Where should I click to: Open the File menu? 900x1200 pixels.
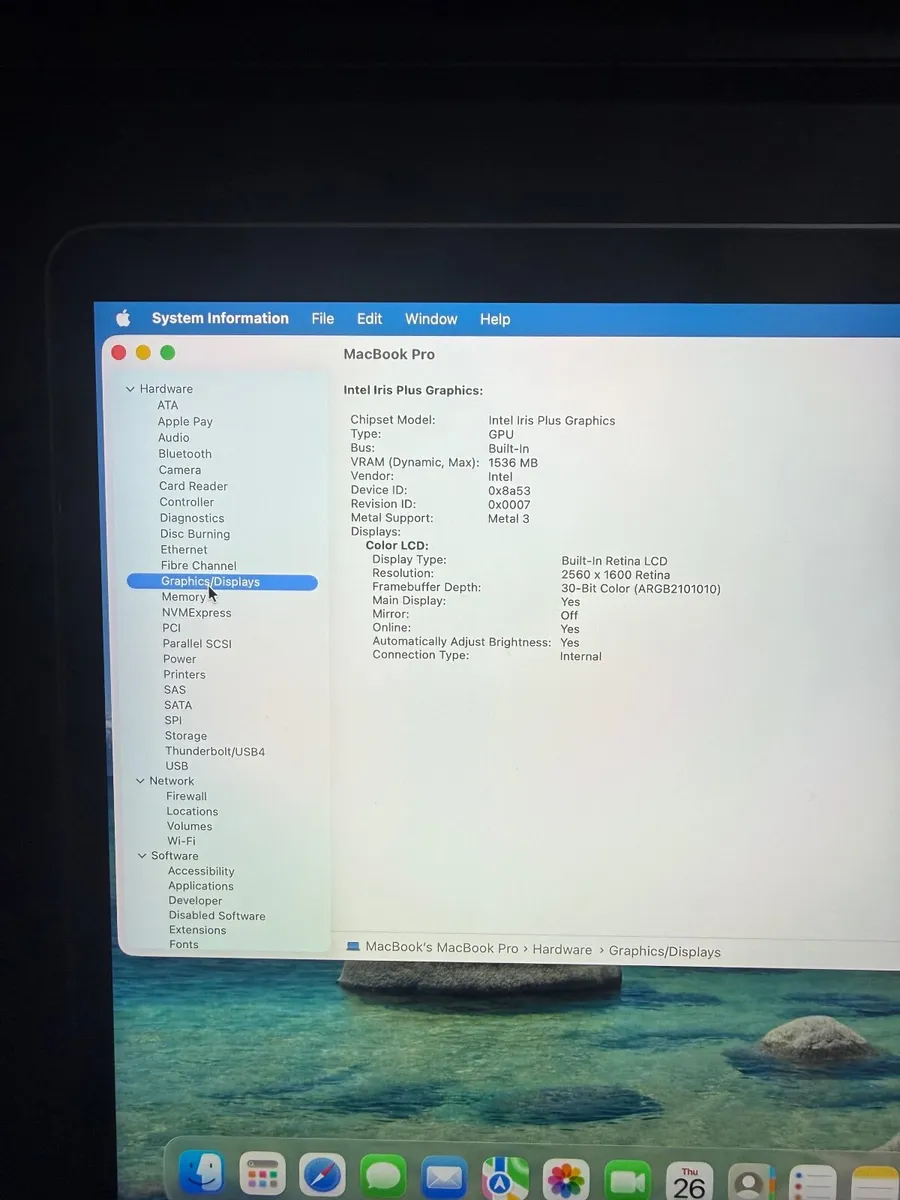(322, 318)
